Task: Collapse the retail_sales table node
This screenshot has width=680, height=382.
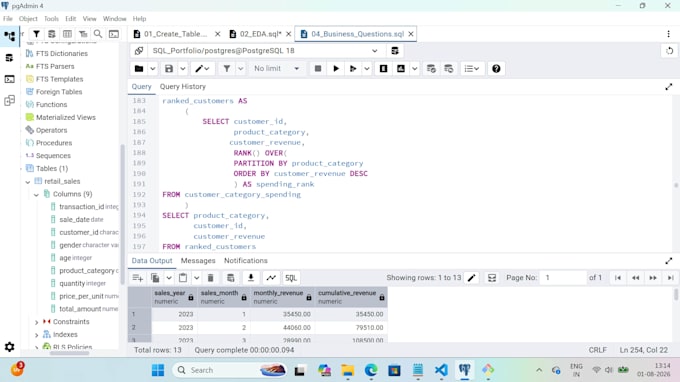Action: click(x=28, y=182)
